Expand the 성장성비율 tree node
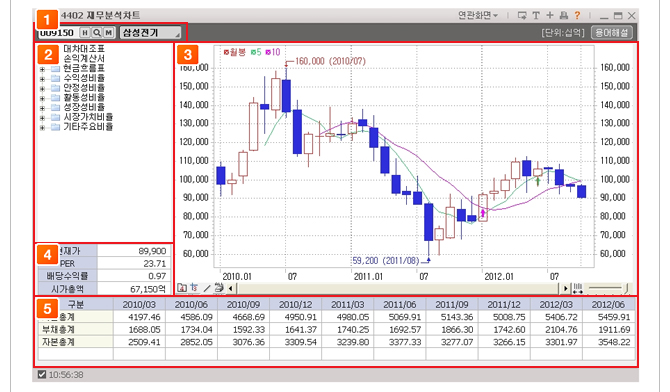This screenshot has width=670, height=392. click(42, 108)
